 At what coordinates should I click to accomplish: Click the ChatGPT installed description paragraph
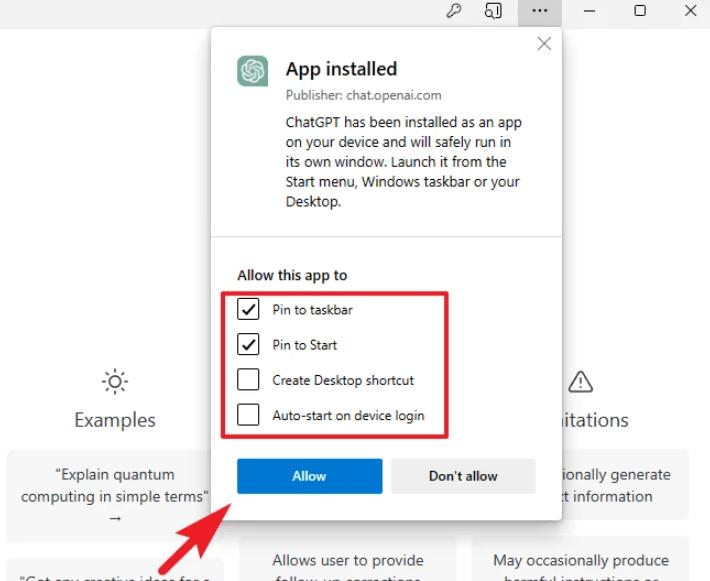(x=403, y=162)
